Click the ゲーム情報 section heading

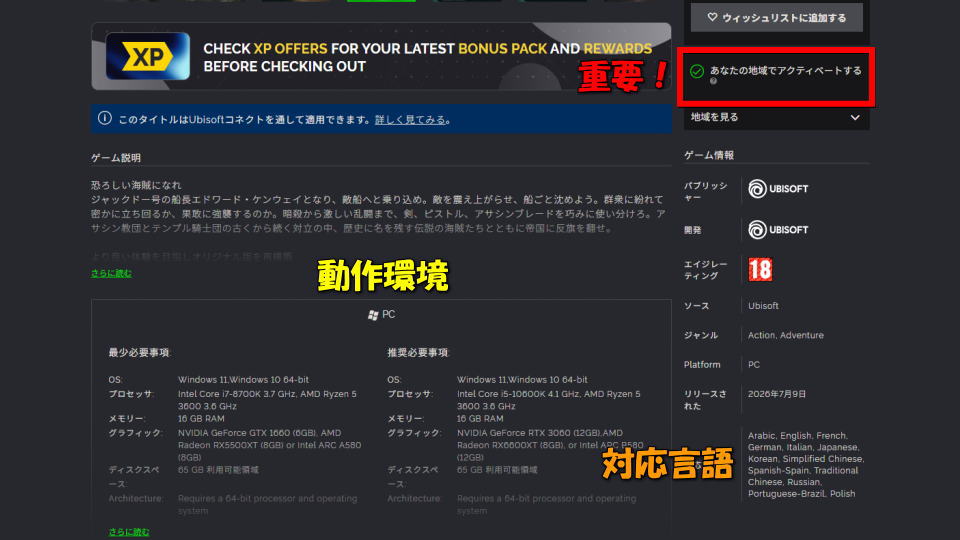pyautogui.click(x=708, y=155)
